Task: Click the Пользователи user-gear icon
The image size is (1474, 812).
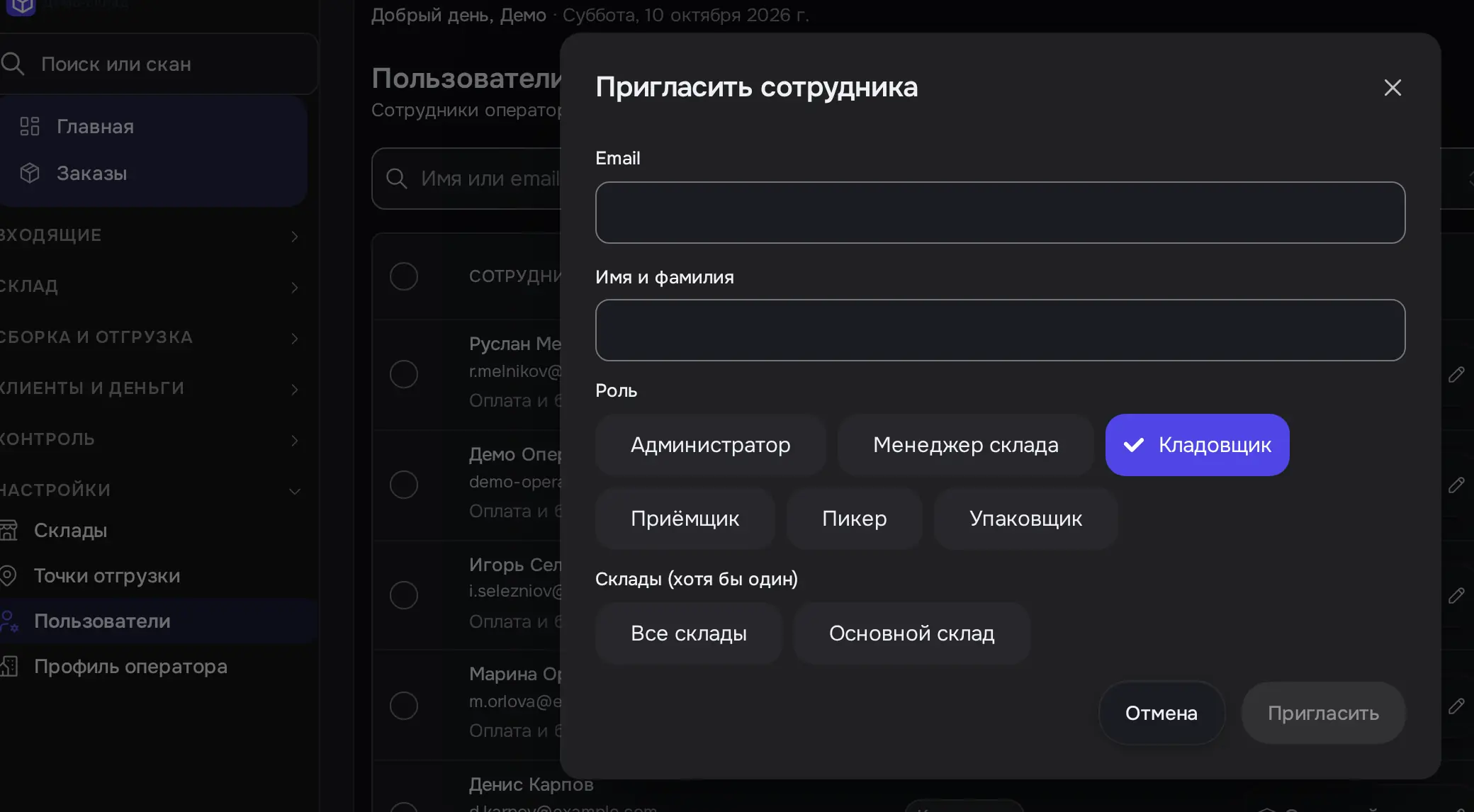Action: (x=9, y=621)
